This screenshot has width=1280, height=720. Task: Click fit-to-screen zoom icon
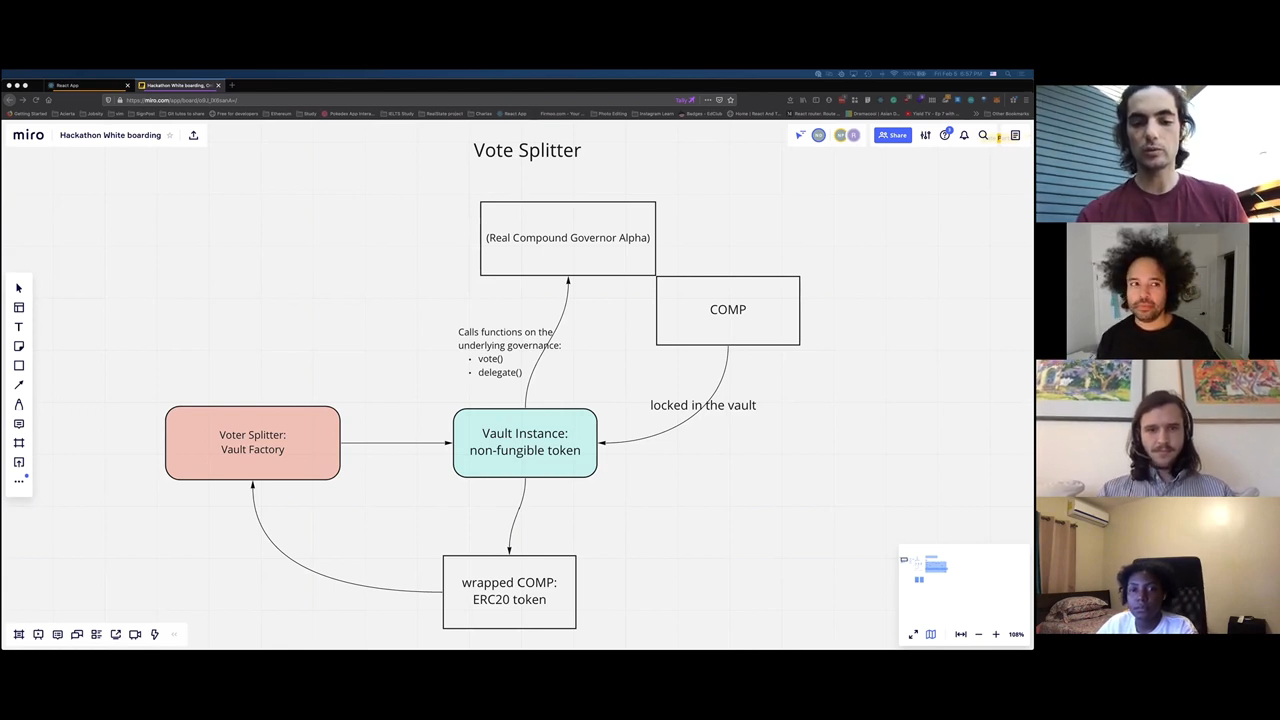tap(961, 634)
